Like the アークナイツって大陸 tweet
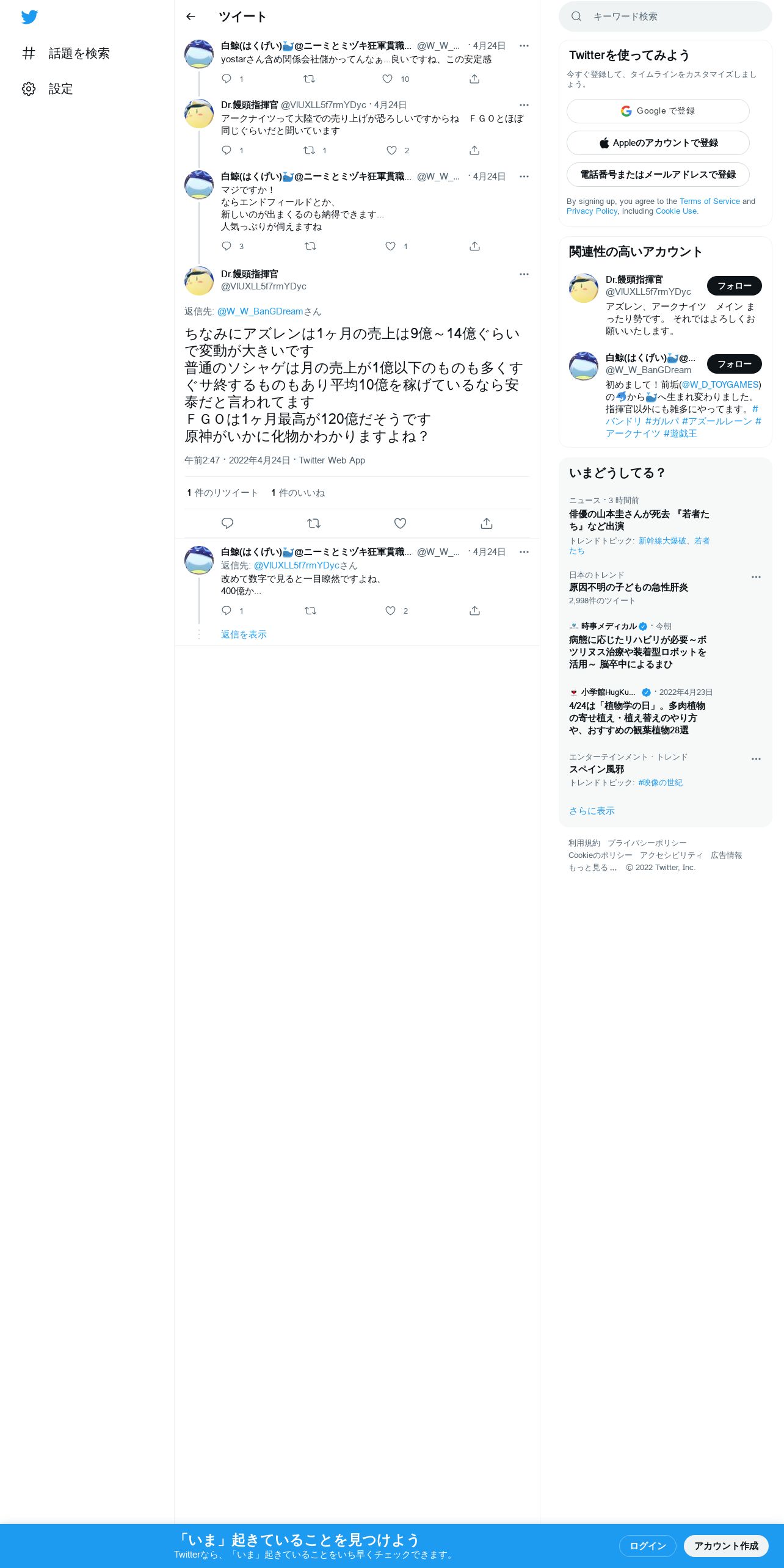The height and width of the screenshot is (1568, 784). click(x=391, y=150)
